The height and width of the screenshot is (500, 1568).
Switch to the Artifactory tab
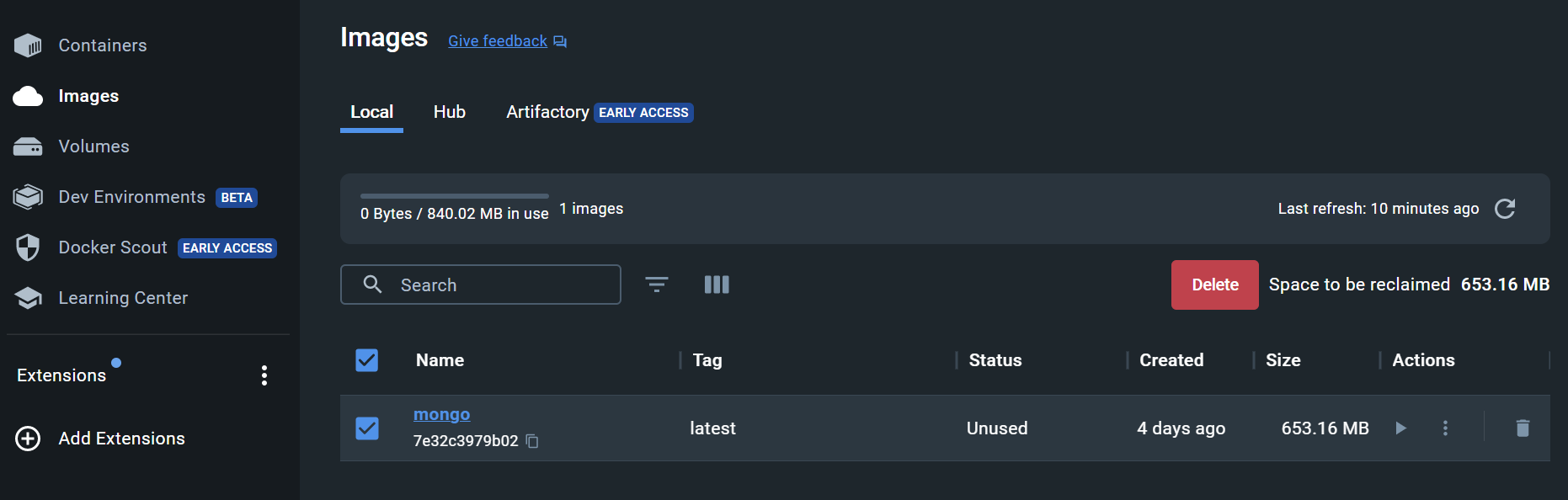(x=547, y=112)
